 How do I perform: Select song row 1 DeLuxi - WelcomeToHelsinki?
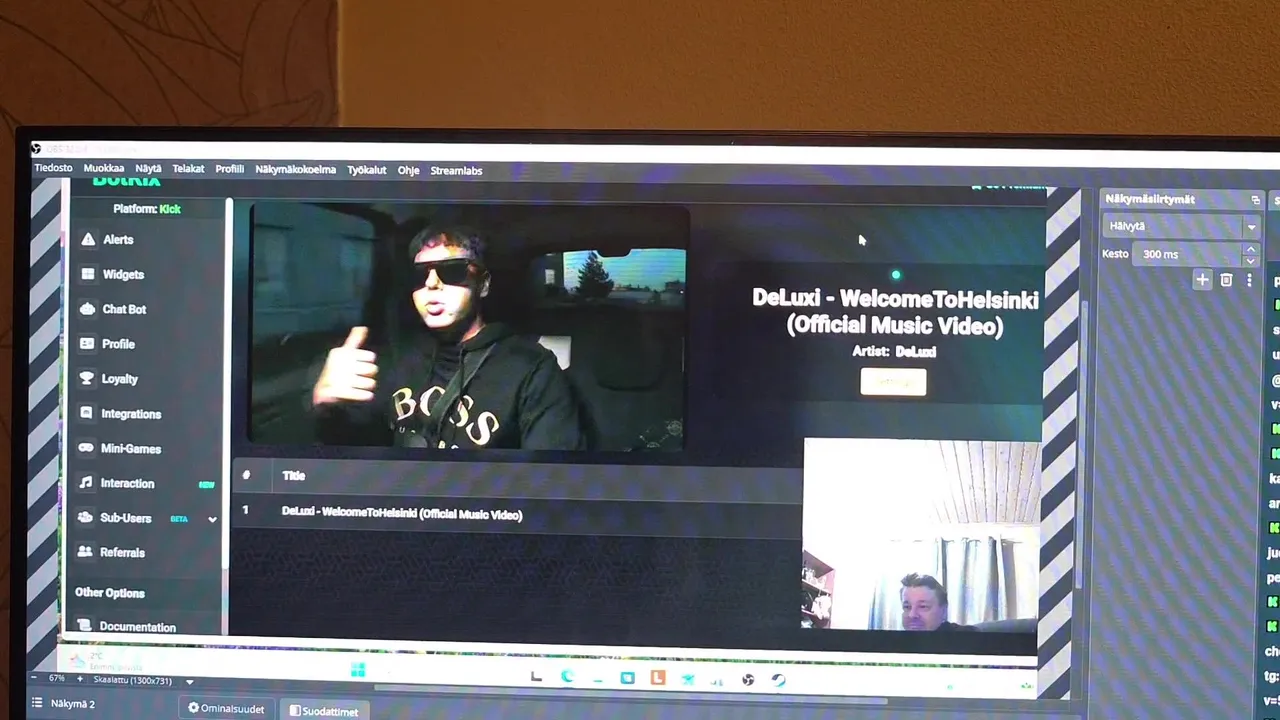pyautogui.click(x=516, y=514)
